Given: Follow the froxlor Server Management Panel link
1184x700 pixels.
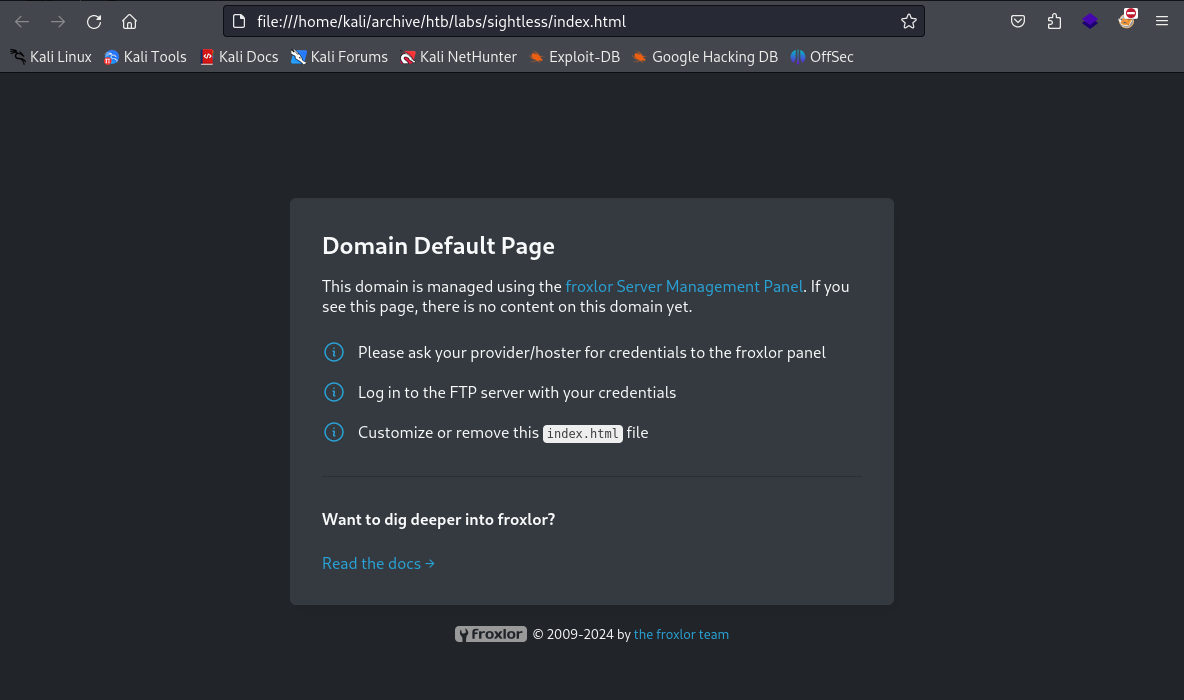Looking at the screenshot, I should pos(684,287).
